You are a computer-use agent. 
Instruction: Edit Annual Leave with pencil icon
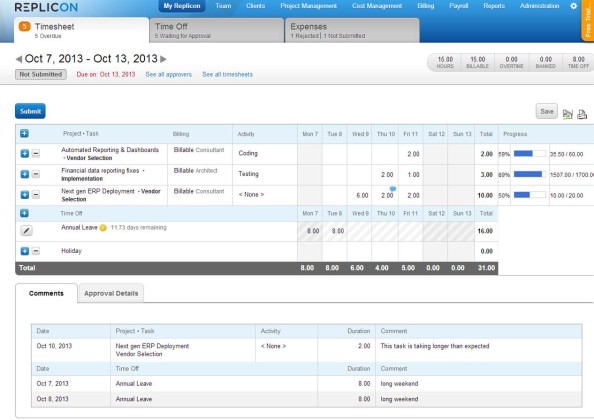26,230
